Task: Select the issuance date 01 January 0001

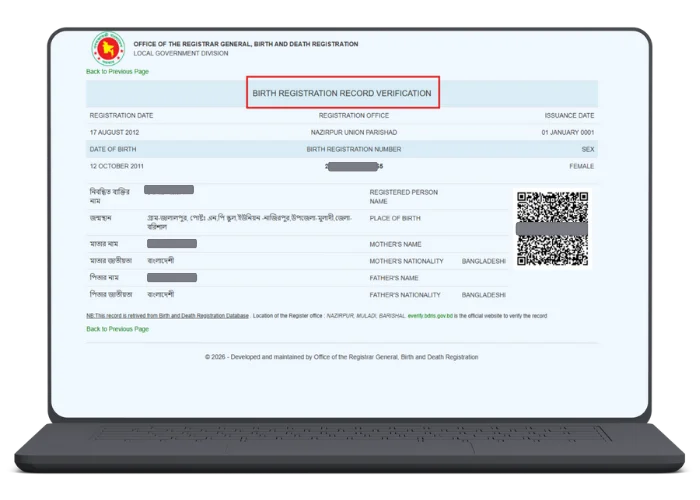Action: (568, 132)
